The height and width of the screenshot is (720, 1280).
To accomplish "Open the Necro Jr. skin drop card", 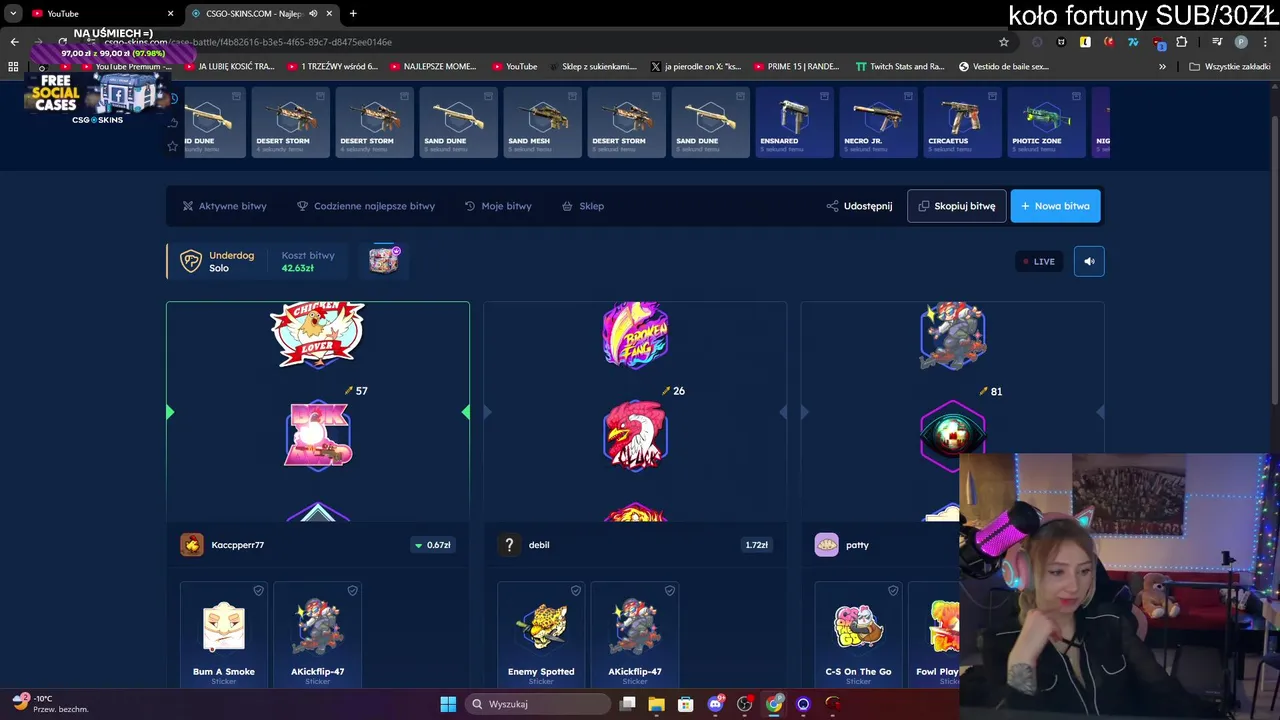I will coord(878,122).
